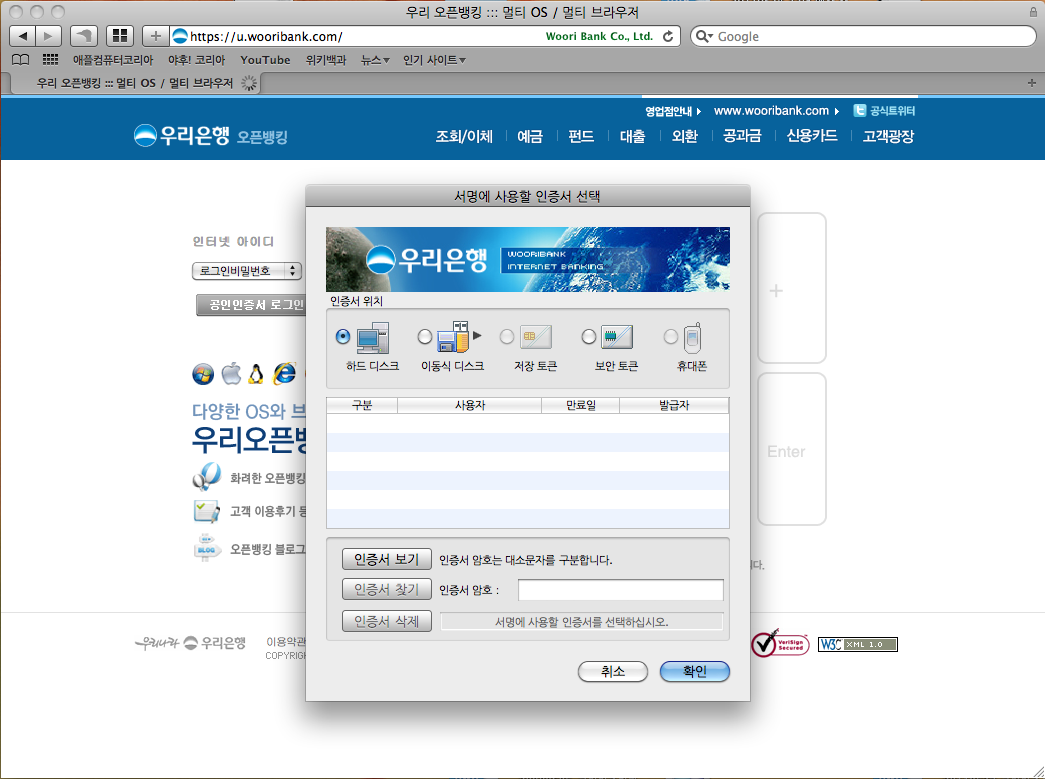
Task: Click the Google search magnifier icon
Action: pyautogui.click(x=701, y=36)
